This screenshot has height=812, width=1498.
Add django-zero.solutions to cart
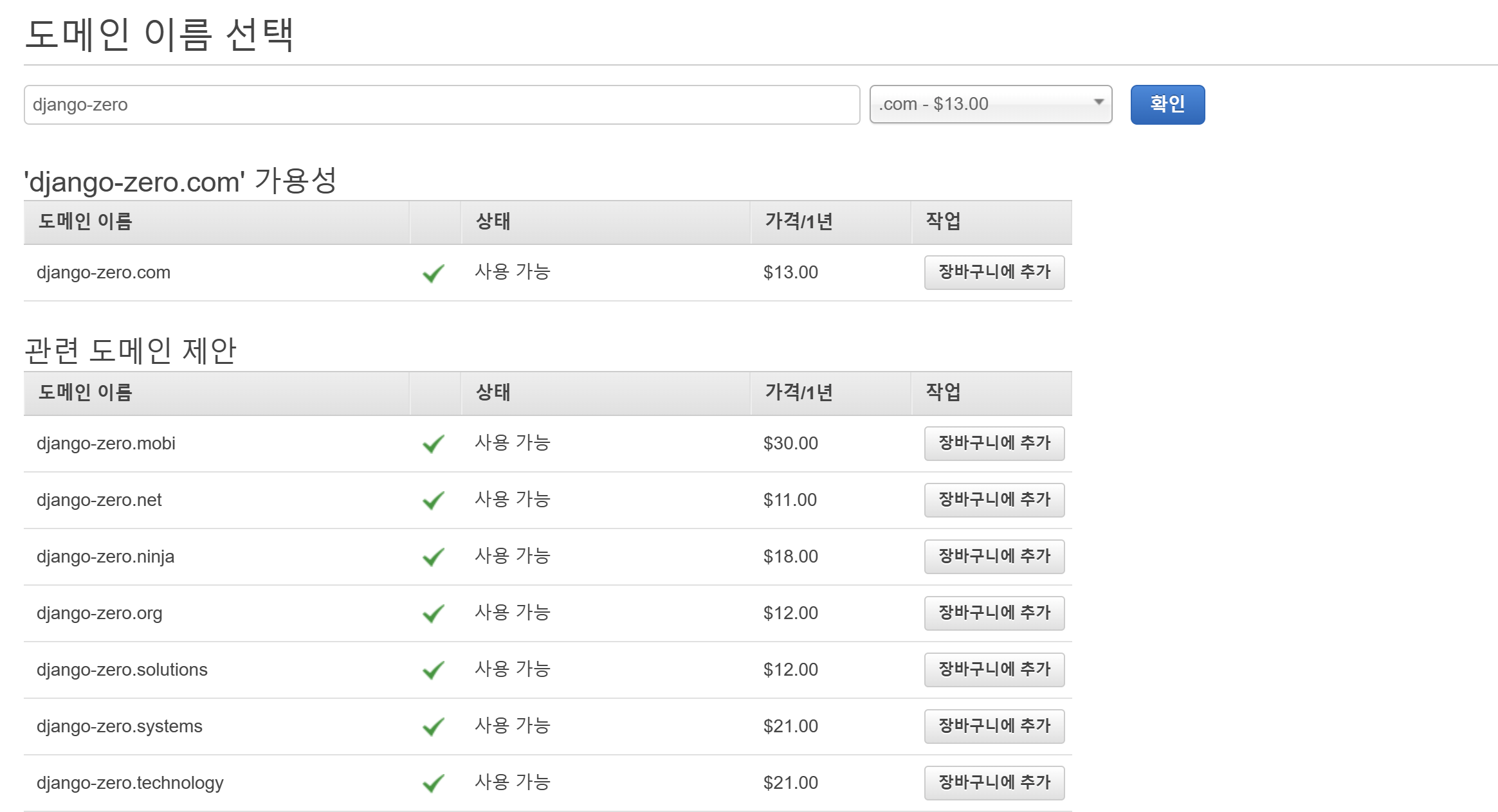click(x=994, y=670)
